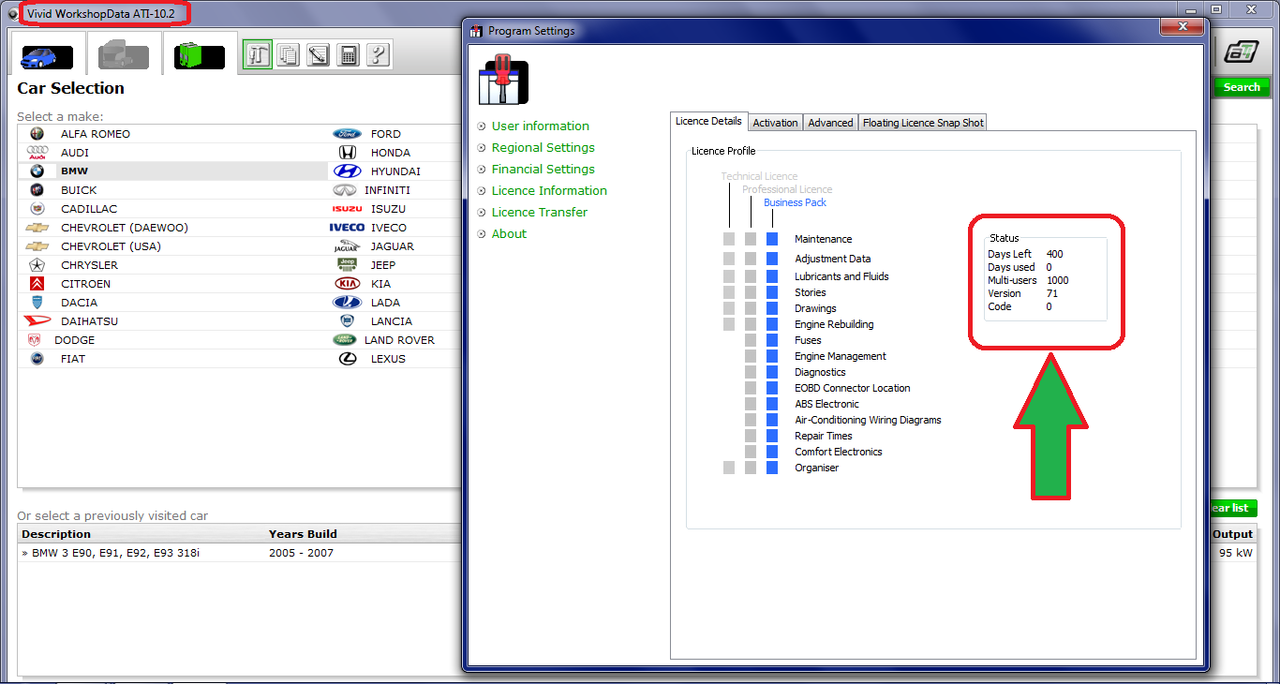
Task: Select LAND ROVER from the make list
Action: tap(399, 340)
